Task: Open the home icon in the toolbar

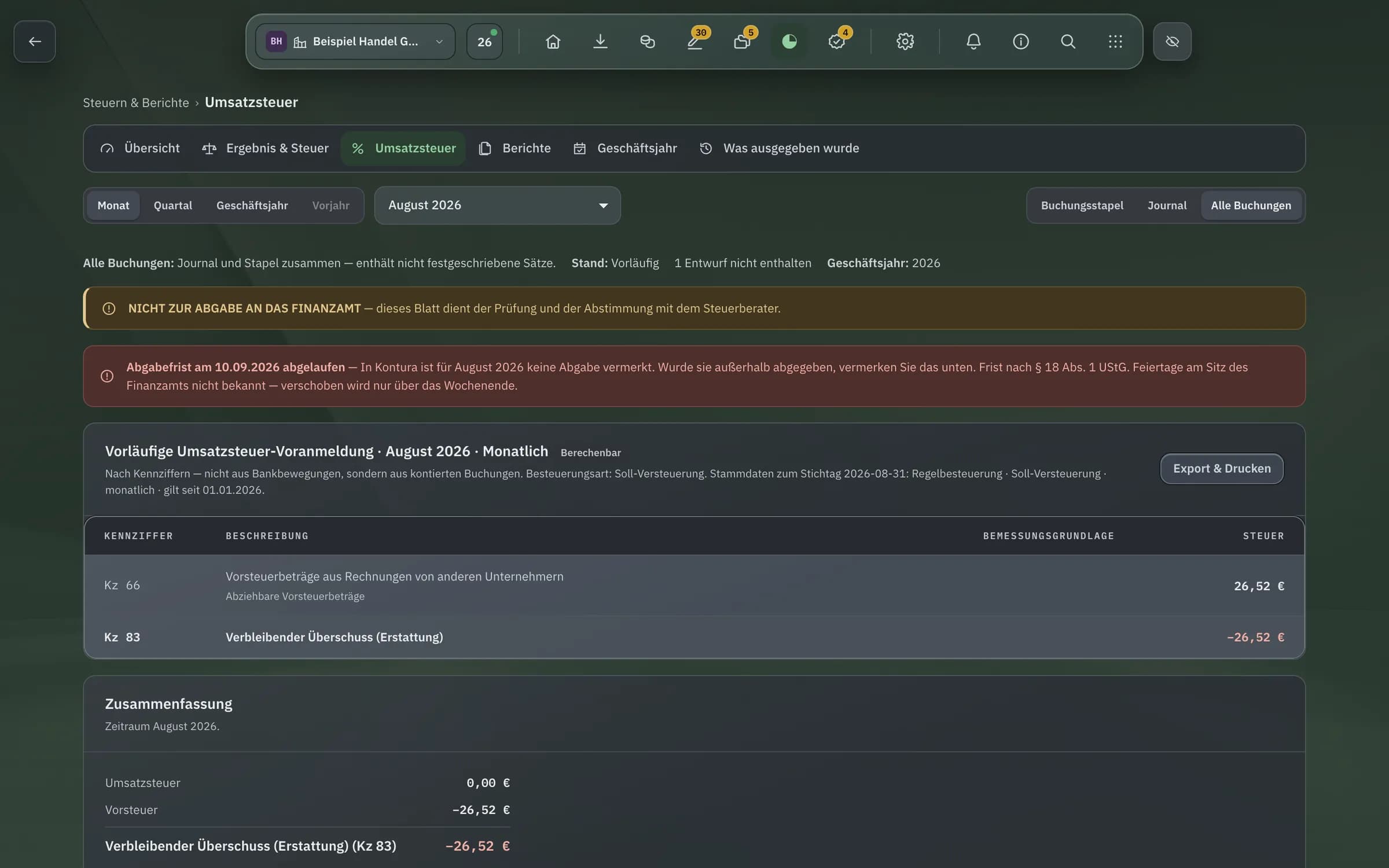Action: pyautogui.click(x=553, y=41)
